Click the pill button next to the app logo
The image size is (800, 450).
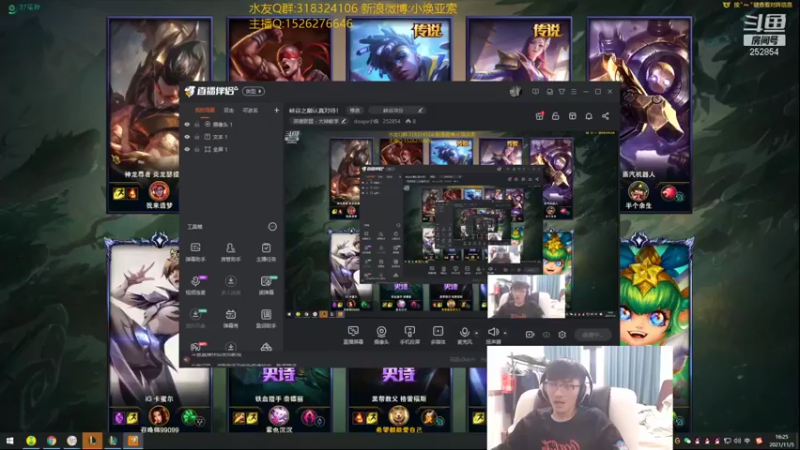click(x=253, y=91)
